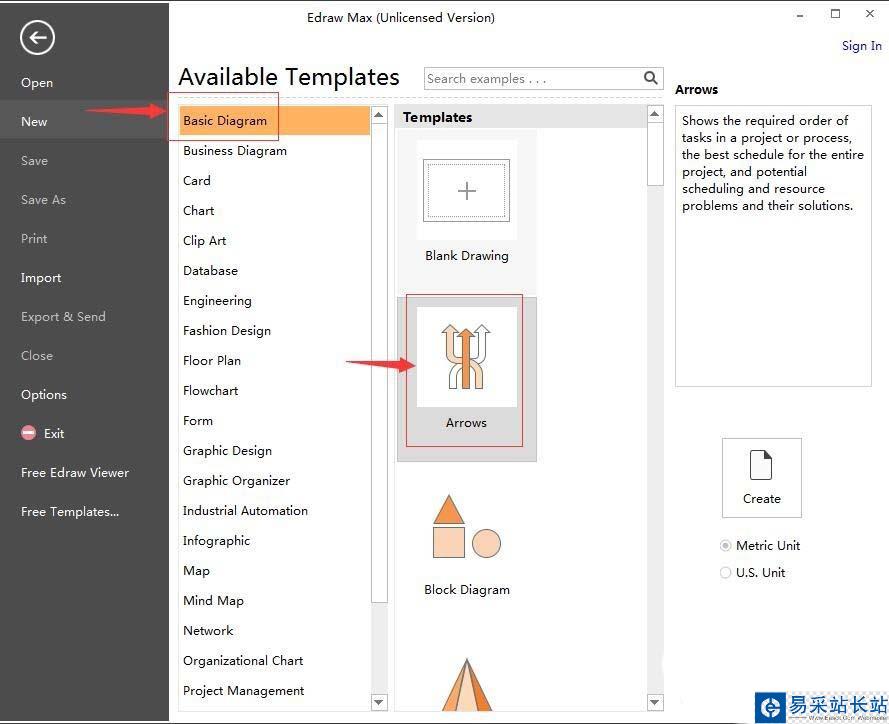Click the red Exit icon

[28, 433]
